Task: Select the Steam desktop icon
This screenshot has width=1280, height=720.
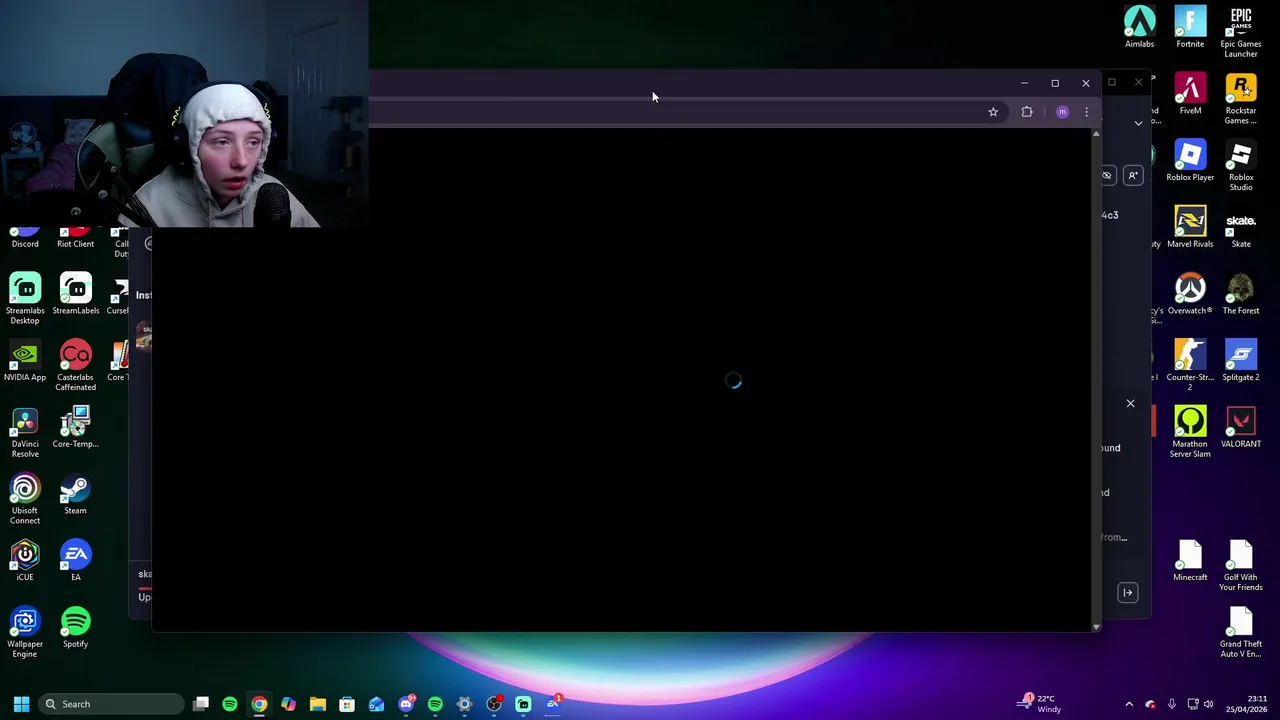Action: point(75,493)
